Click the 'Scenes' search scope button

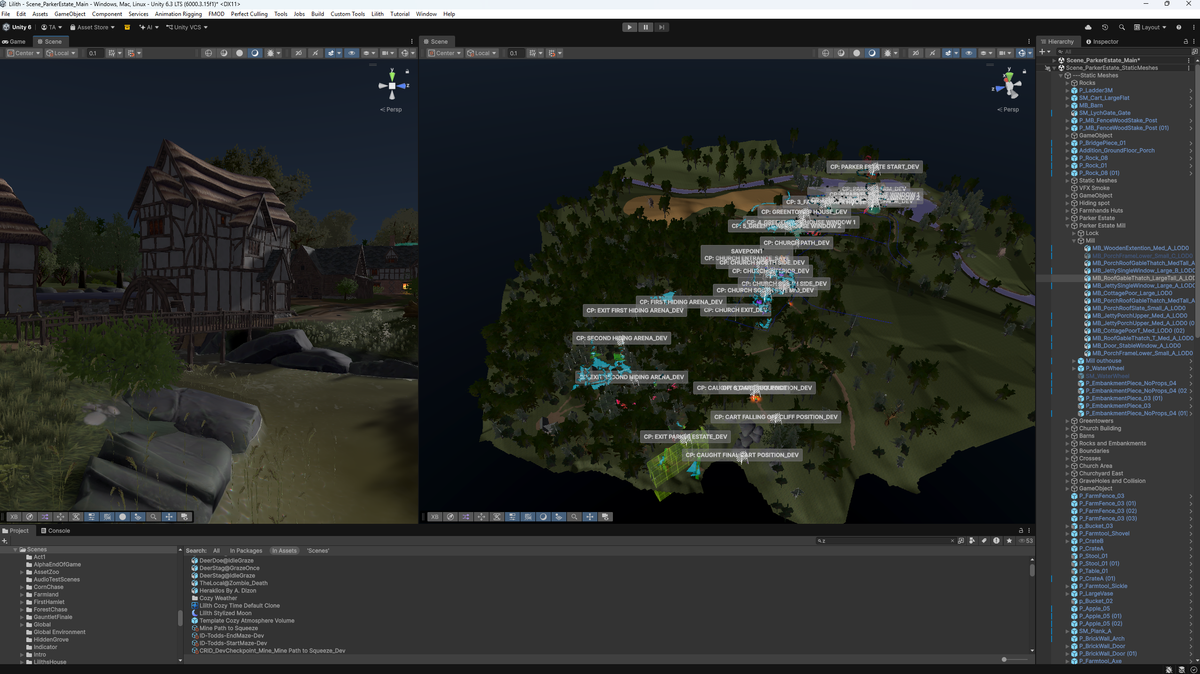[318, 551]
